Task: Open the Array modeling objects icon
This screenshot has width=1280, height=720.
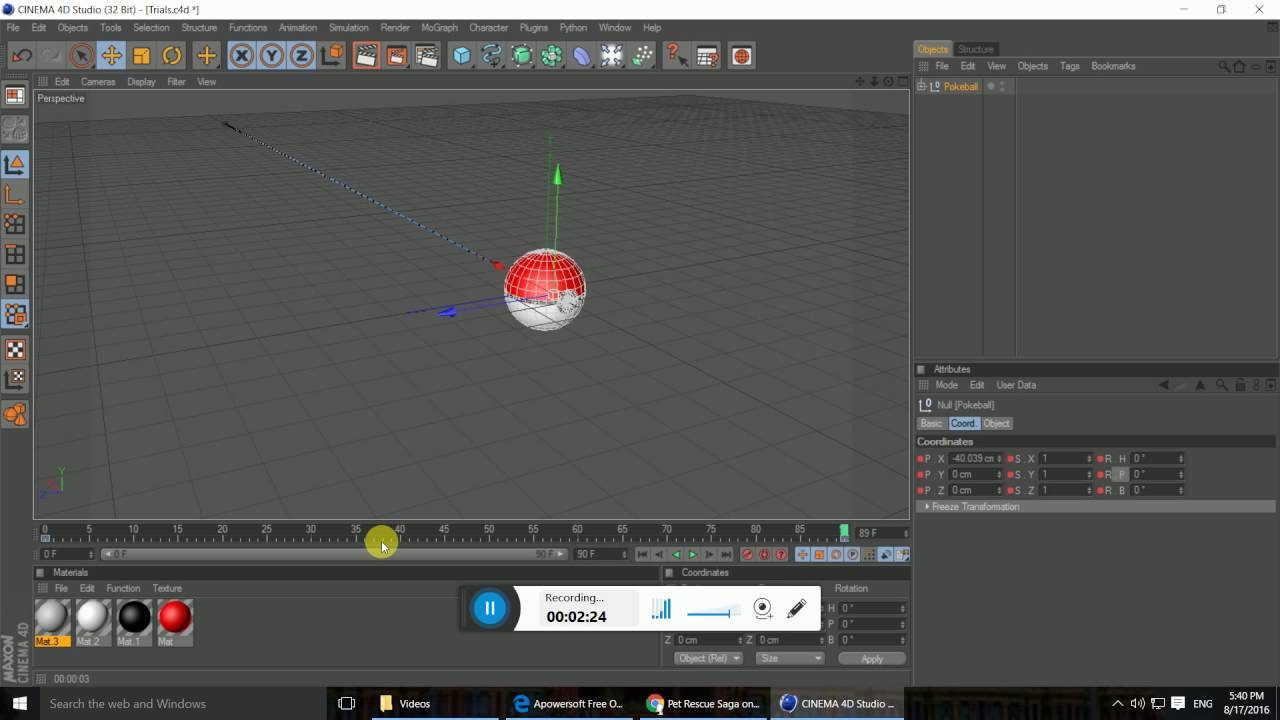Action: [551, 56]
